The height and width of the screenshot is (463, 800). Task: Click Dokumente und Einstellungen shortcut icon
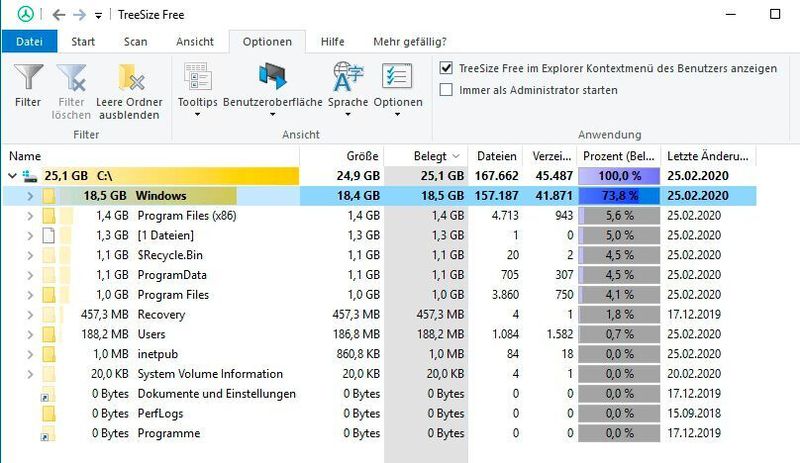(48, 394)
